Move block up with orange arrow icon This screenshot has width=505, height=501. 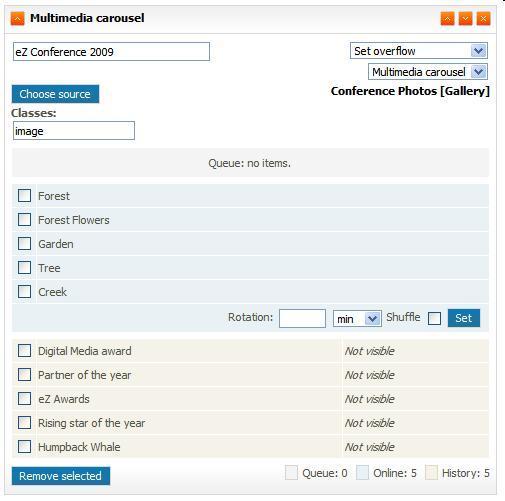447,18
